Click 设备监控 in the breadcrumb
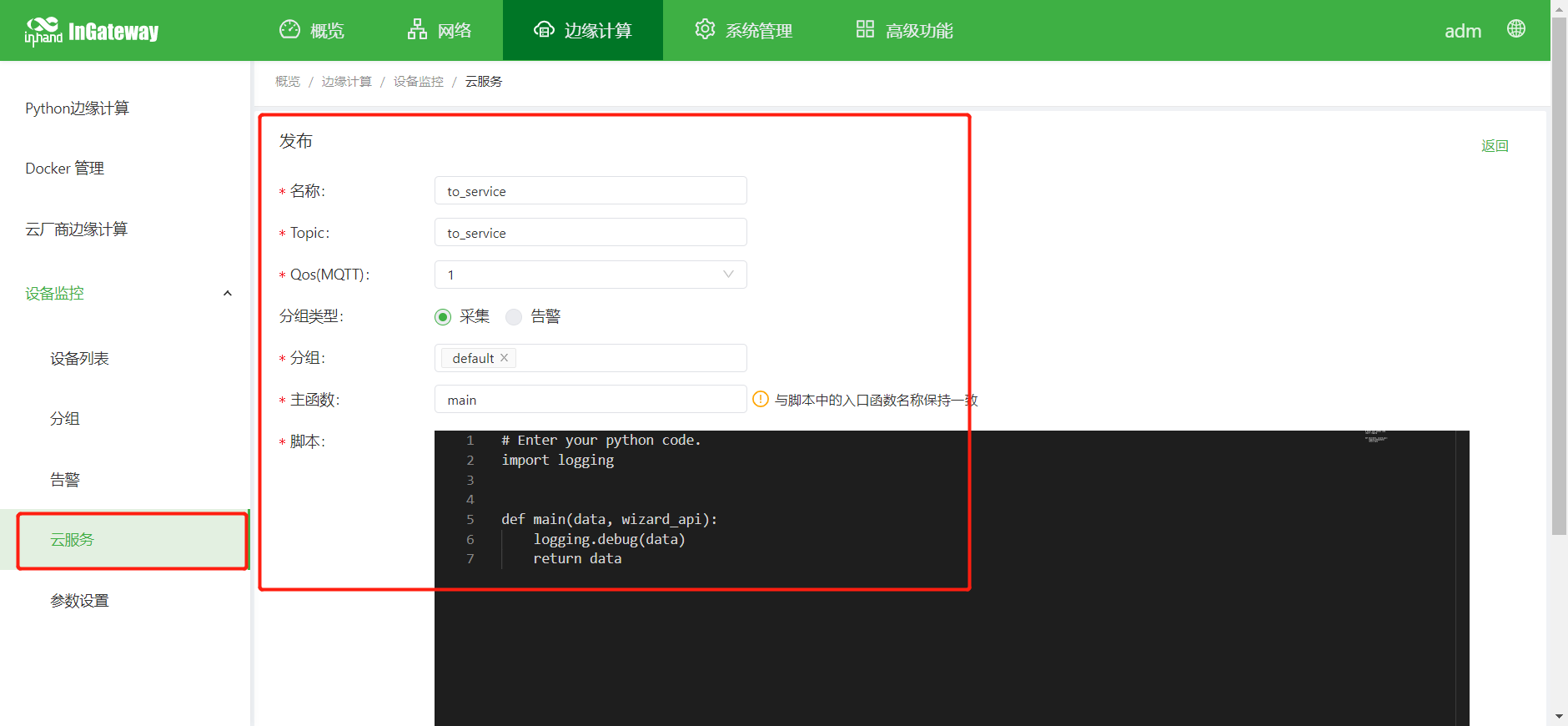The image size is (1568, 726). (418, 82)
